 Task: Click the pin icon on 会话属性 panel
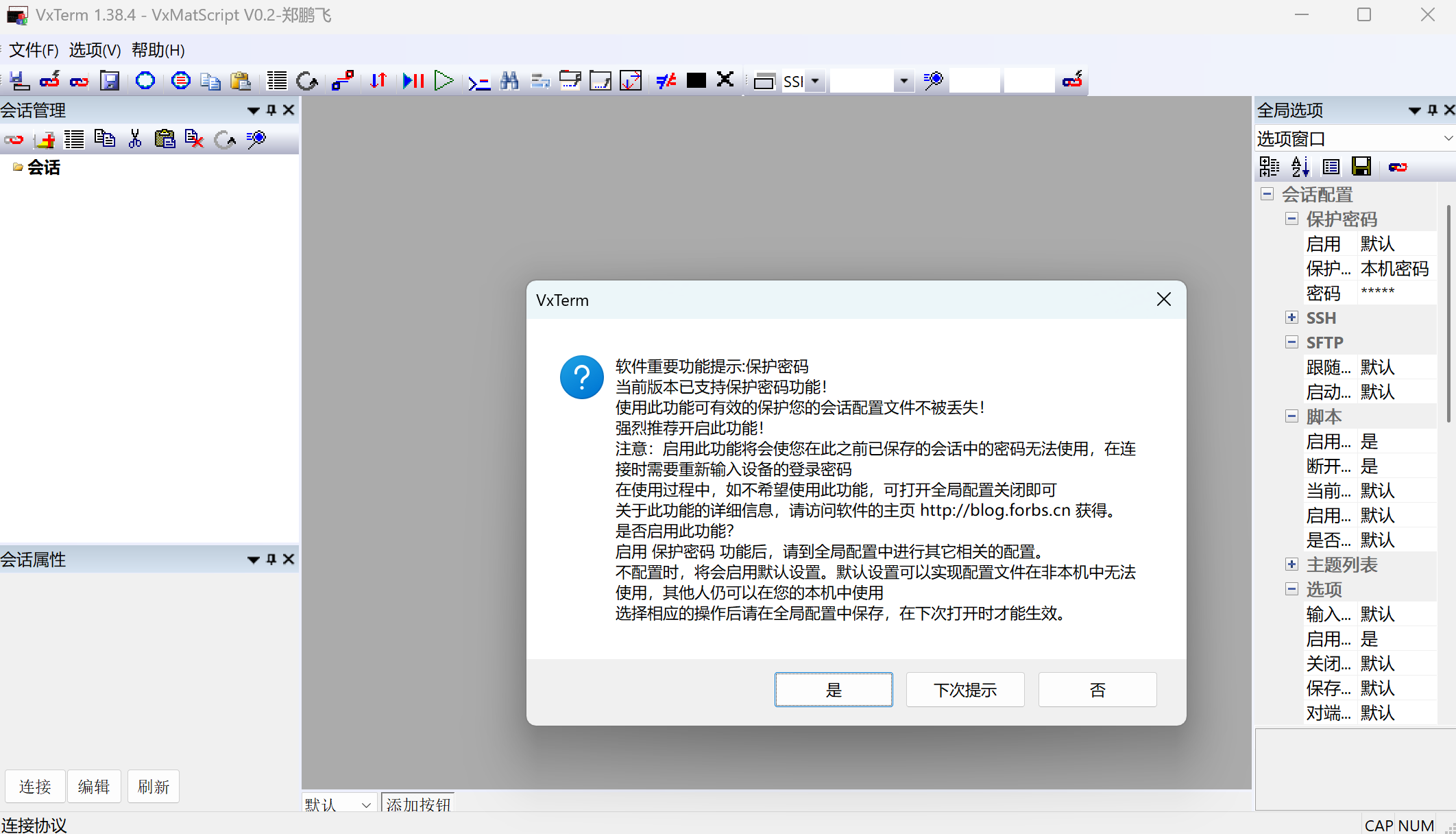click(271, 559)
